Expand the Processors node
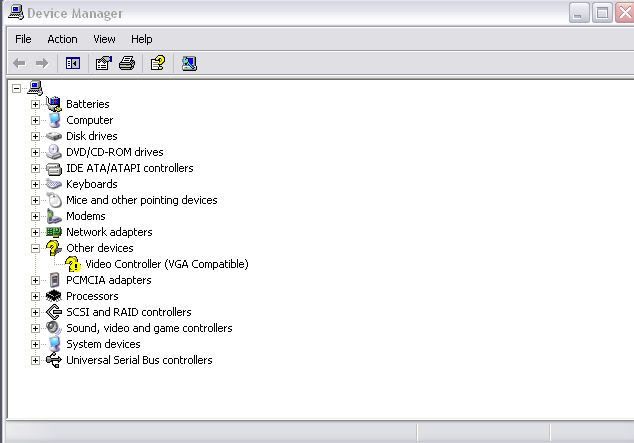This screenshot has height=443, width=634. (35, 296)
